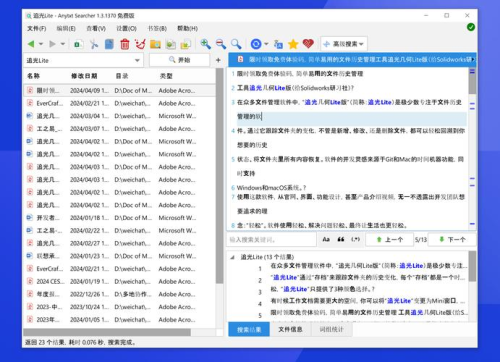Click the zoom in magnifier icon
This screenshot has height=362, width=500.
[205, 44]
